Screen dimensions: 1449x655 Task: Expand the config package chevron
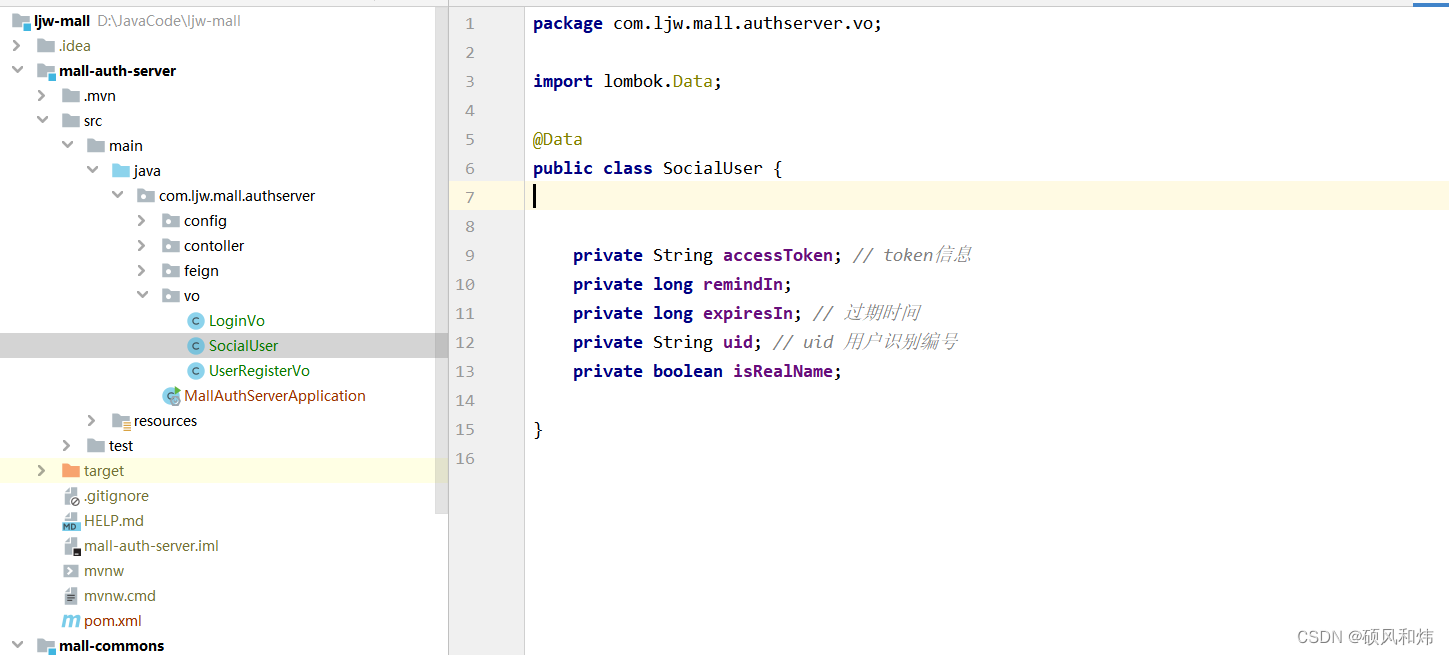(142, 220)
